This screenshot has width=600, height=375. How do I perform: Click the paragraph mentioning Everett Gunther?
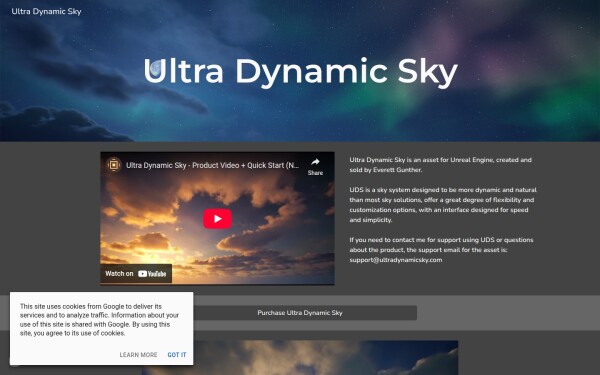click(x=440, y=165)
